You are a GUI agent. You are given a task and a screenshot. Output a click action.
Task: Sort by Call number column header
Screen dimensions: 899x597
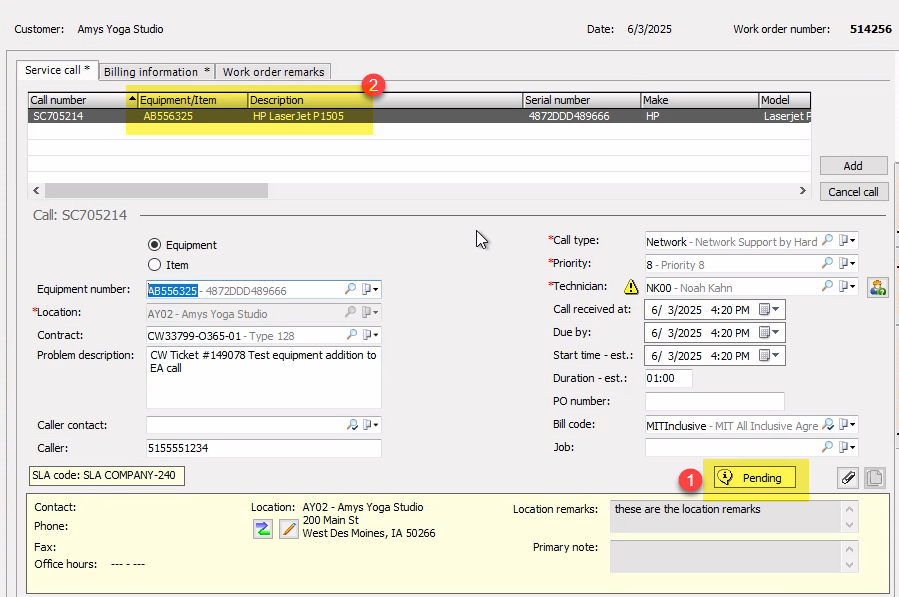coord(83,100)
